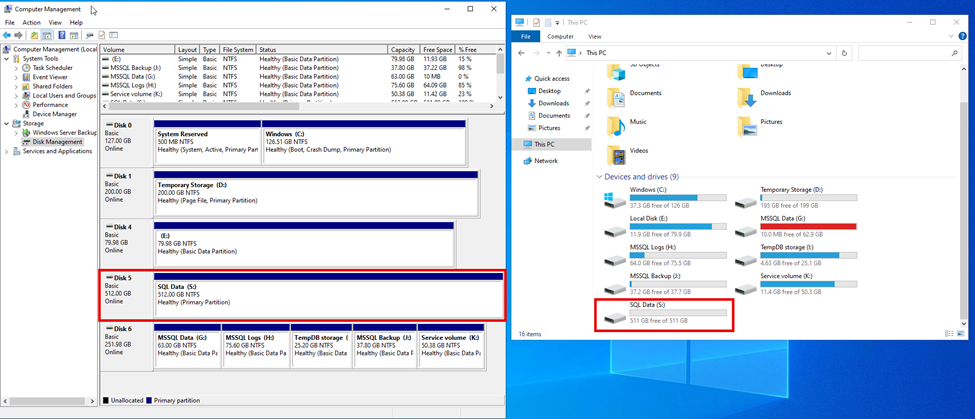The image size is (975, 419).
Task: Click the Explorer Help question-mark icon
Action: pos(963,37)
